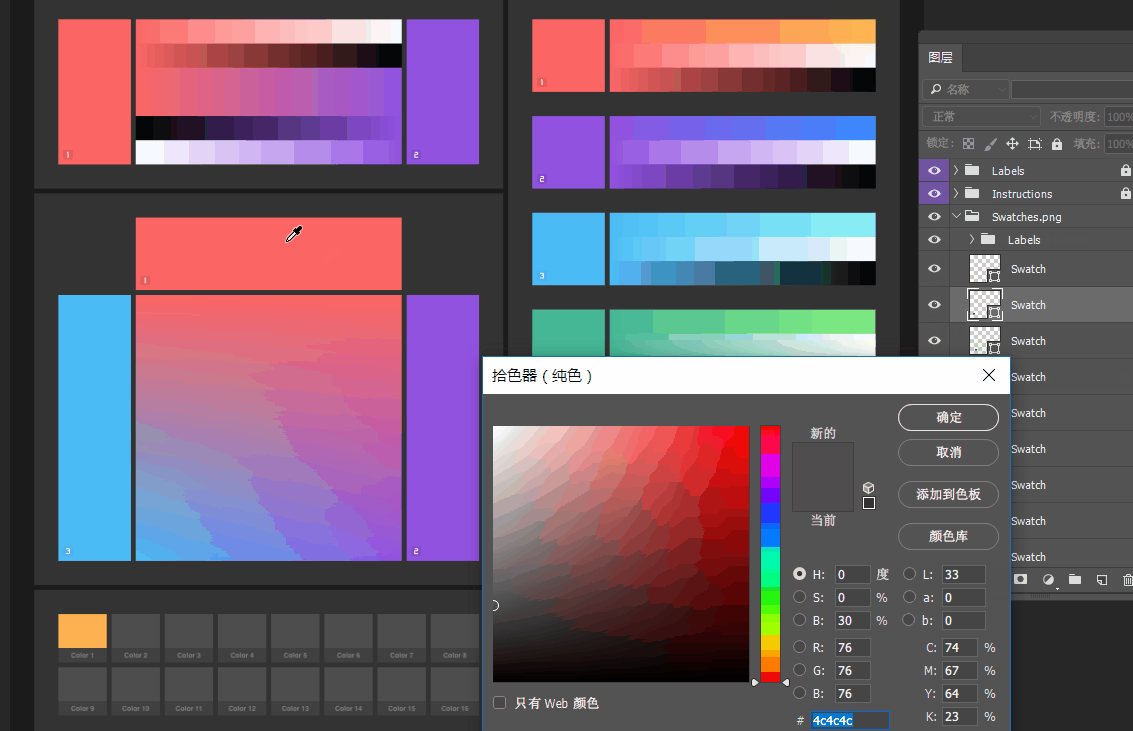Image resolution: width=1133 pixels, height=731 pixels.
Task: Click the lock position move icon
Action: click(1012, 144)
